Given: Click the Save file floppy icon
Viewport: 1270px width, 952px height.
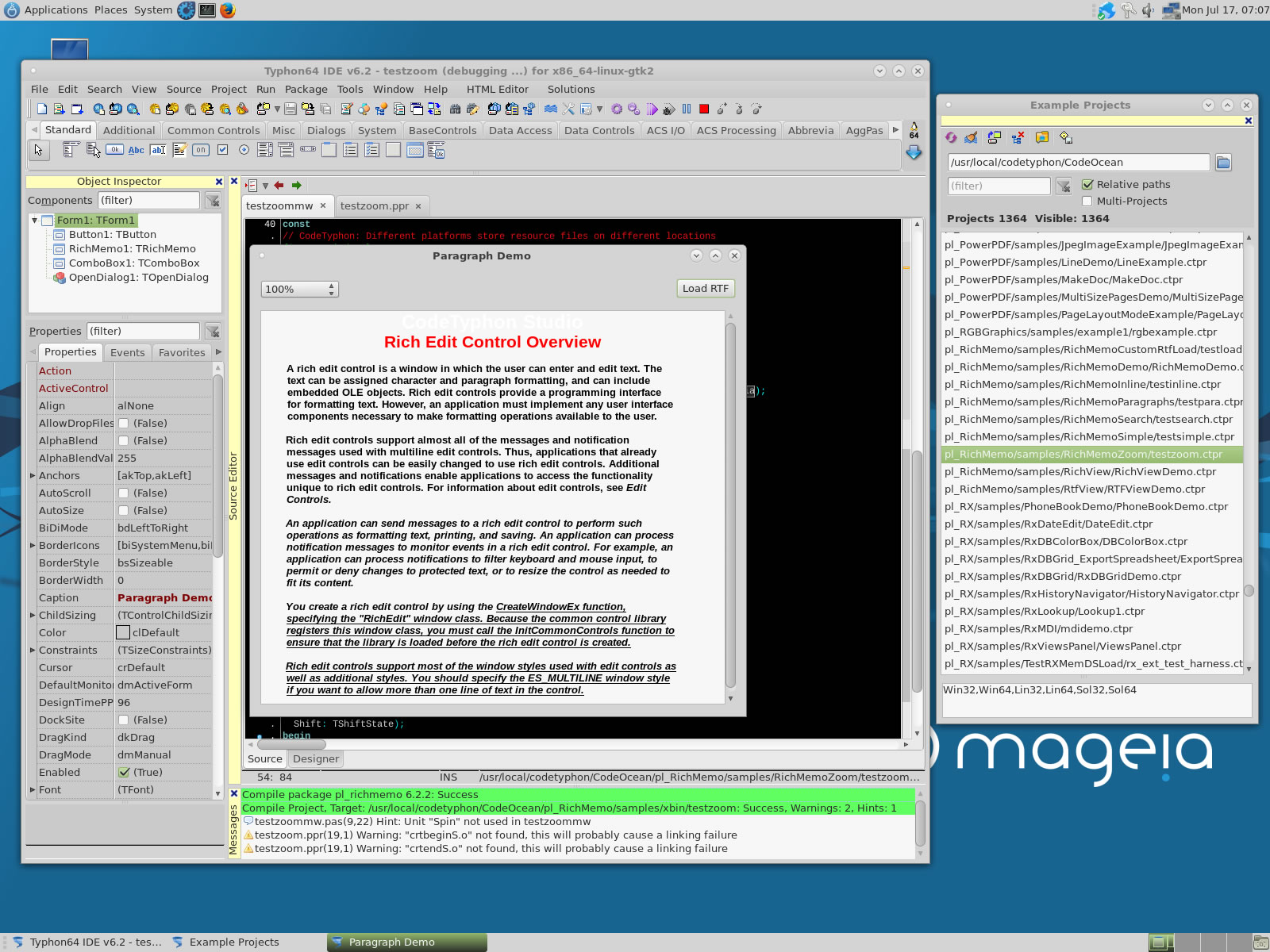Looking at the screenshot, I should [x=291, y=109].
